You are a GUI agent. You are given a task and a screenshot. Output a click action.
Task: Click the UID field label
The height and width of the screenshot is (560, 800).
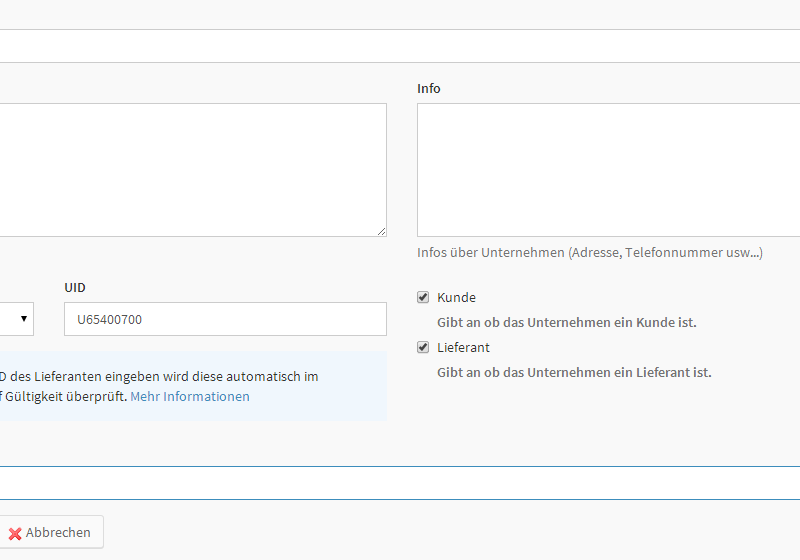tap(75, 288)
